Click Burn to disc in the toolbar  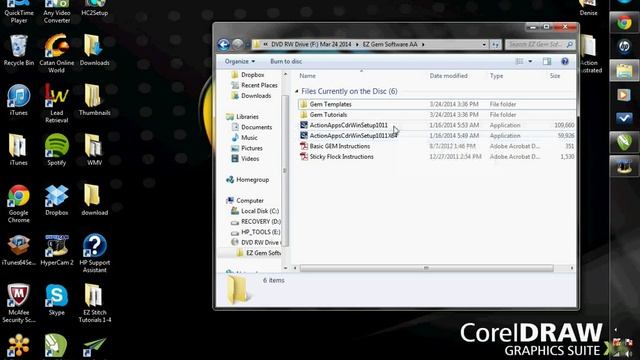click(286, 61)
